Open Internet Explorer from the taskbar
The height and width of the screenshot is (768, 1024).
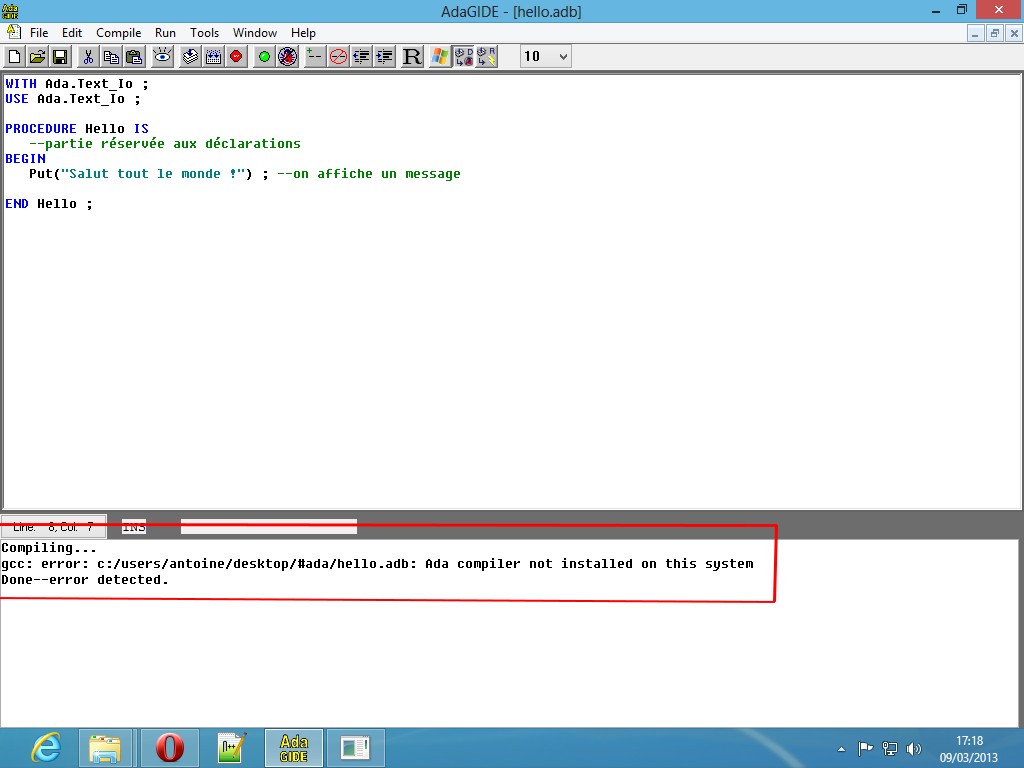pos(46,748)
